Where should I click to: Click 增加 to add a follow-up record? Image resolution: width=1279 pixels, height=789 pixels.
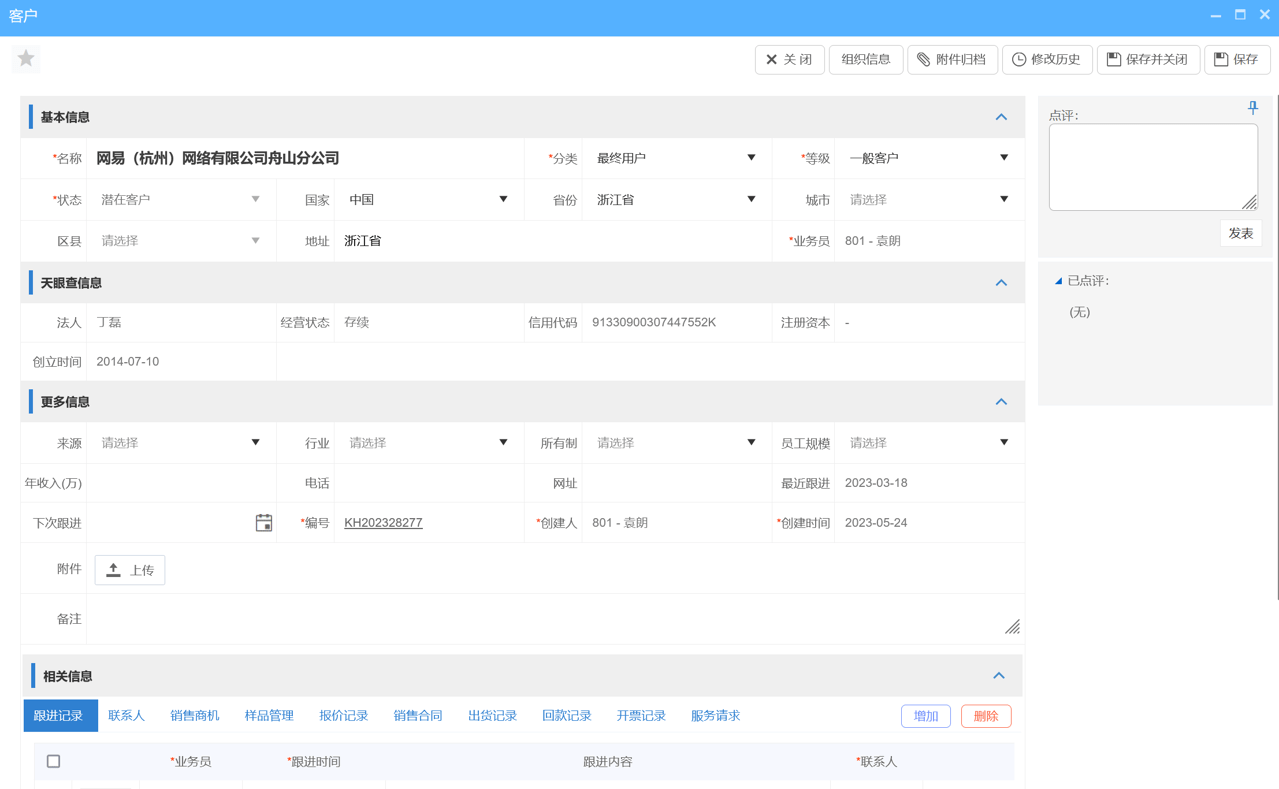coord(925,715)
